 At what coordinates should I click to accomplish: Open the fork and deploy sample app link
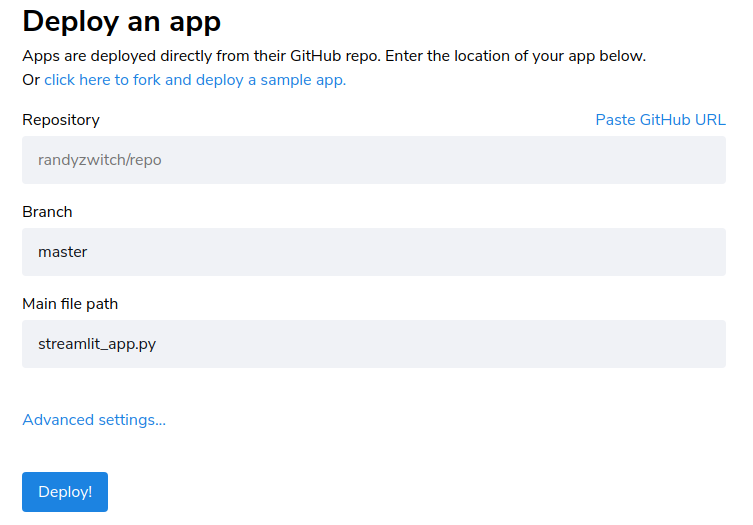195,80
